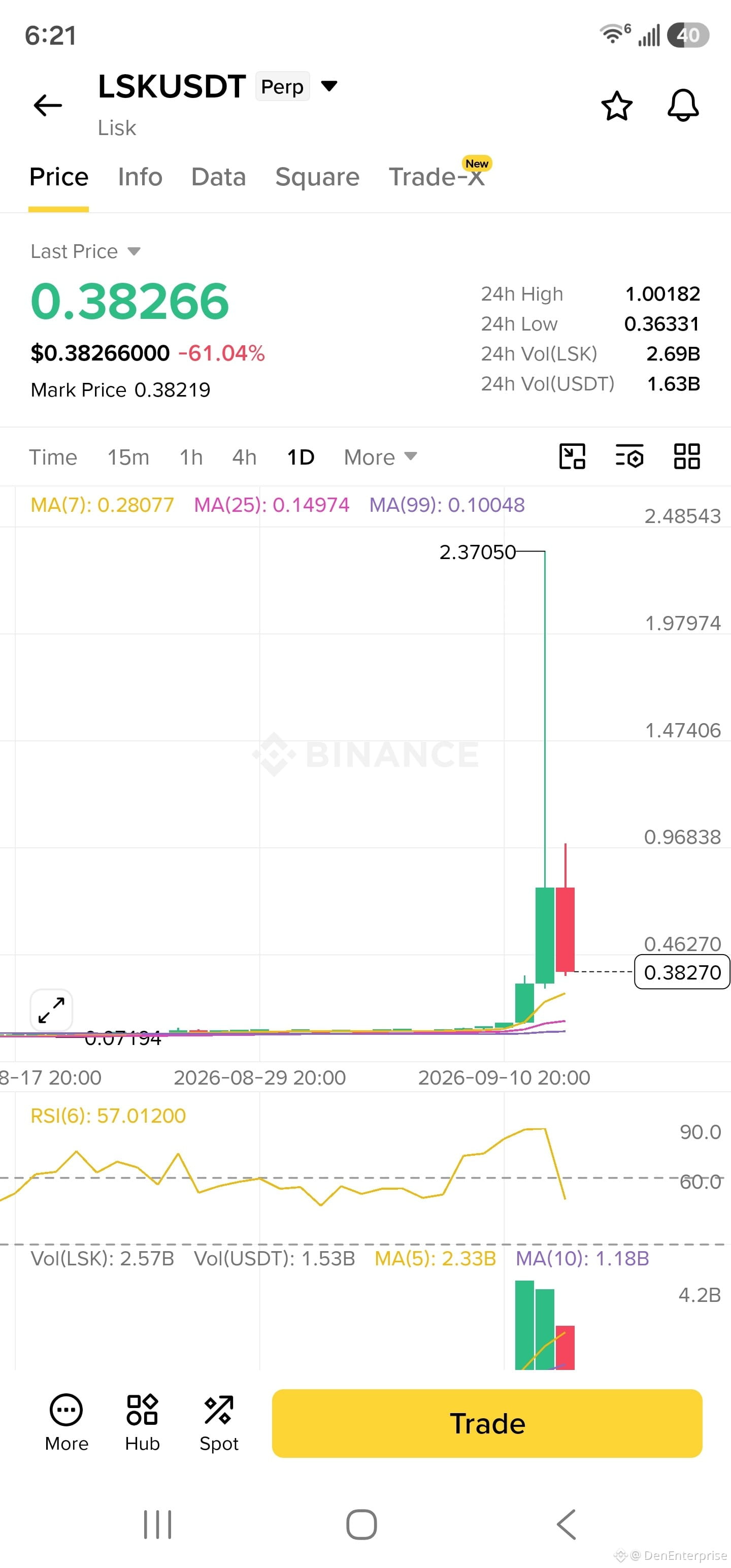
Task: Tap the 2.37050 high candle wick
Action: pyautogui.click(x=545, y=718)
